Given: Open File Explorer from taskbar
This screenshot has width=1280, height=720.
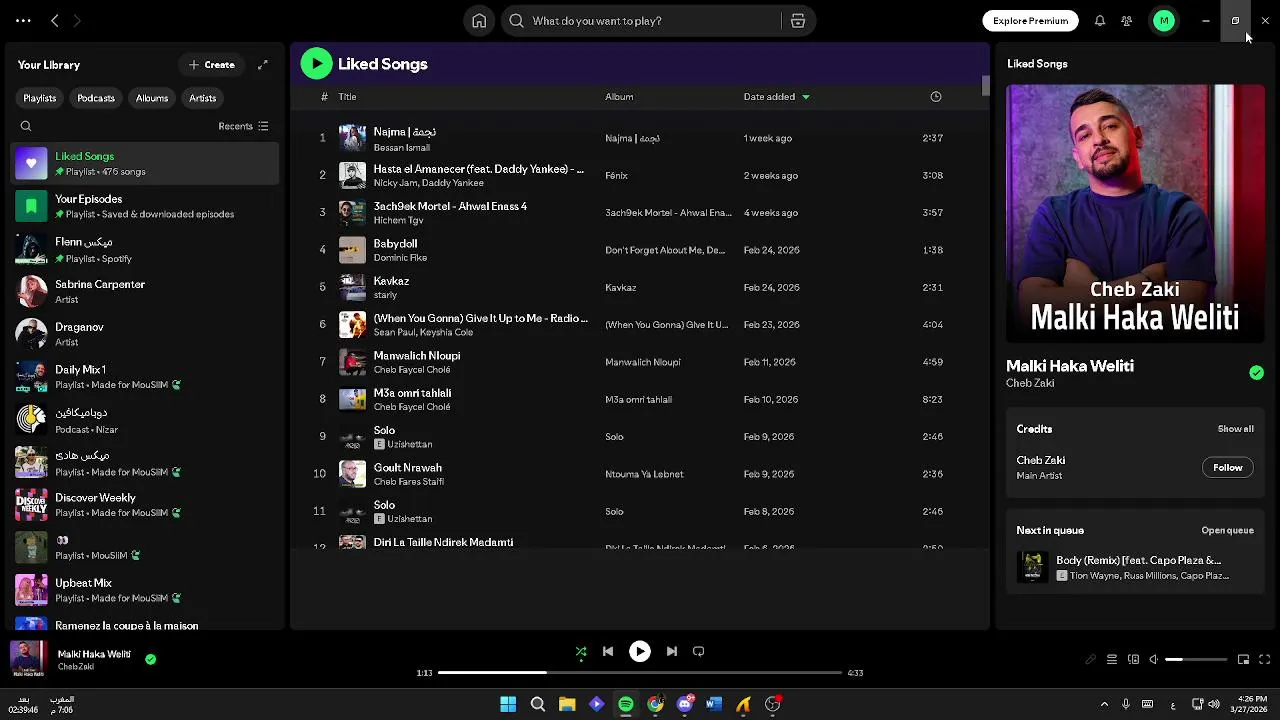Looking at the screenshot, I should tap(567, 705).
